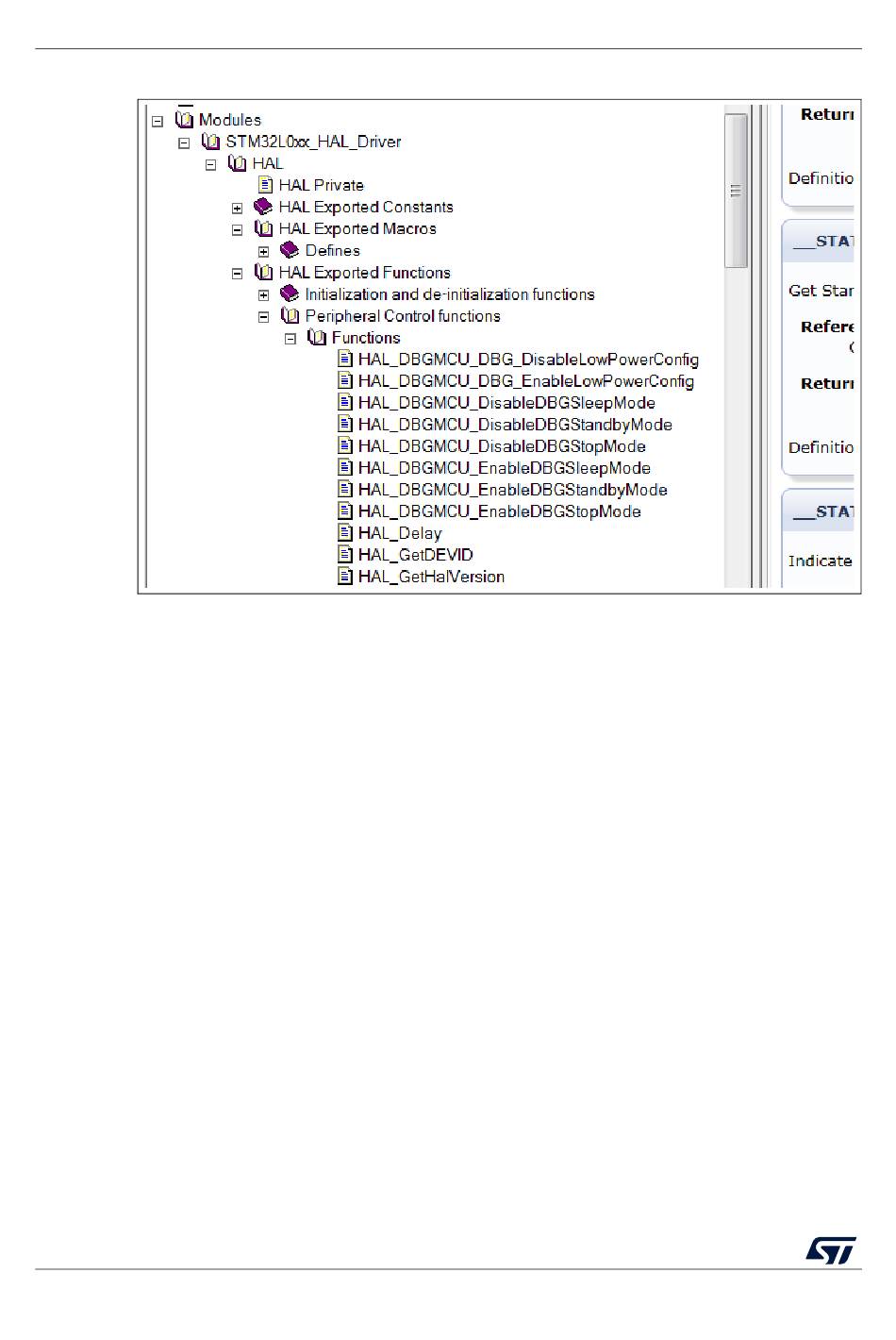896x1340 pixels.
Task: Collapse Peripheral Control functions node
Action: pyautogui.click(x=264, y=317)
